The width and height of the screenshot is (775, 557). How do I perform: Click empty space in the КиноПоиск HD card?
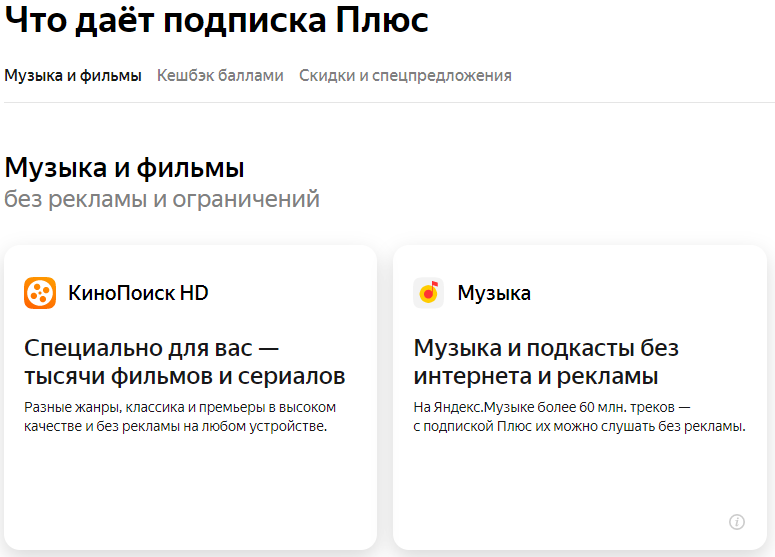click(190, 490)
